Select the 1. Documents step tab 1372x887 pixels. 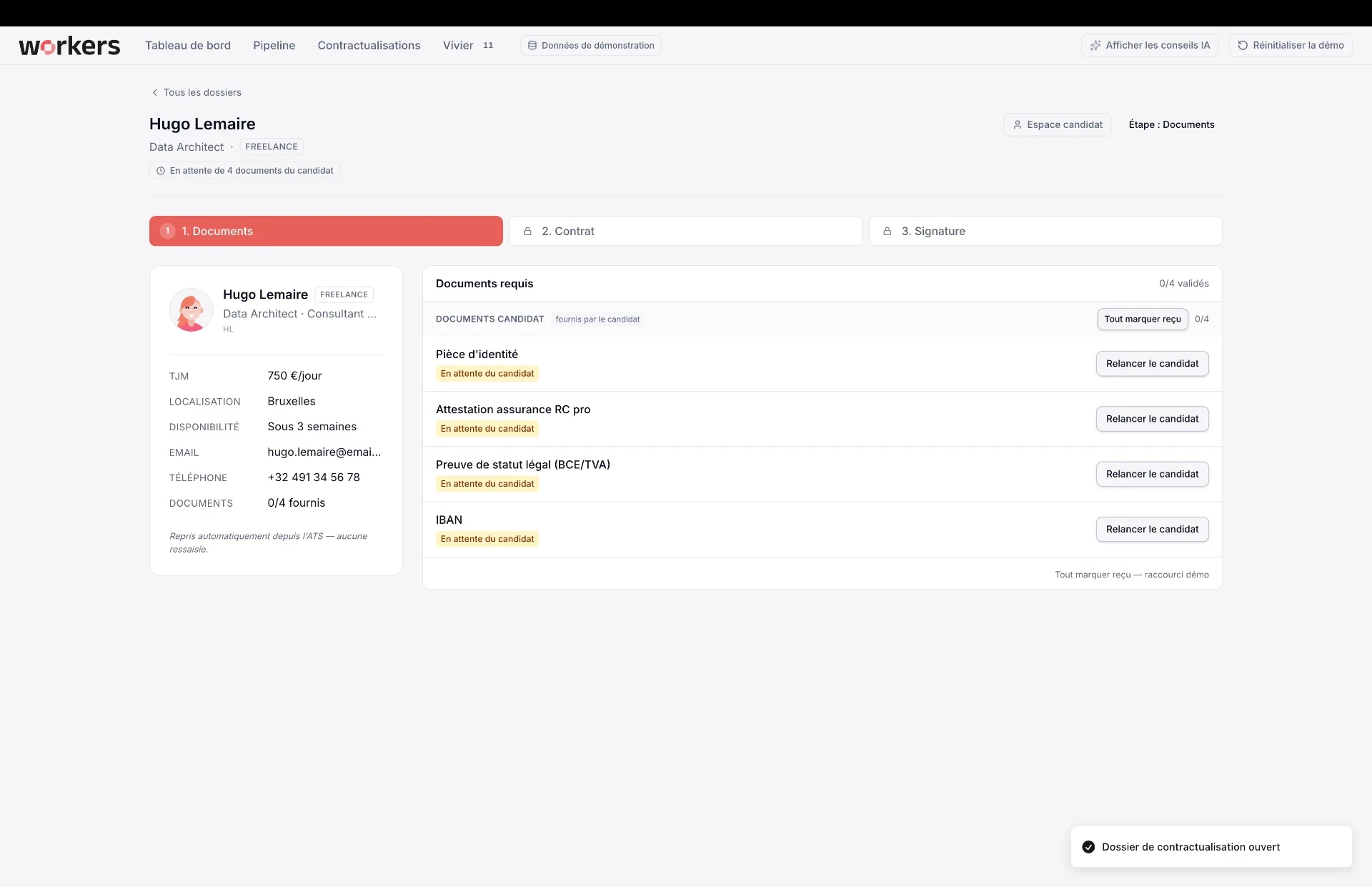click(x=326, y=231)
